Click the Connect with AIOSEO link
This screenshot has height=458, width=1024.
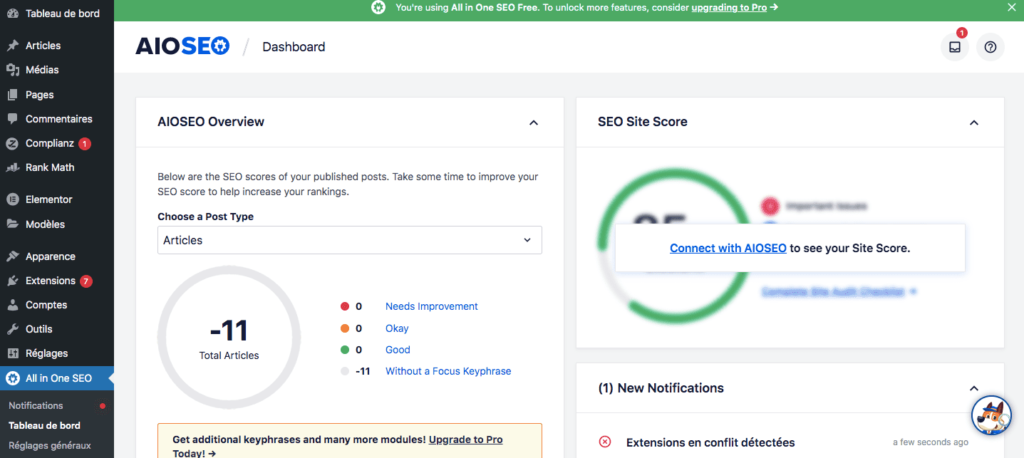tap(728, 248)
